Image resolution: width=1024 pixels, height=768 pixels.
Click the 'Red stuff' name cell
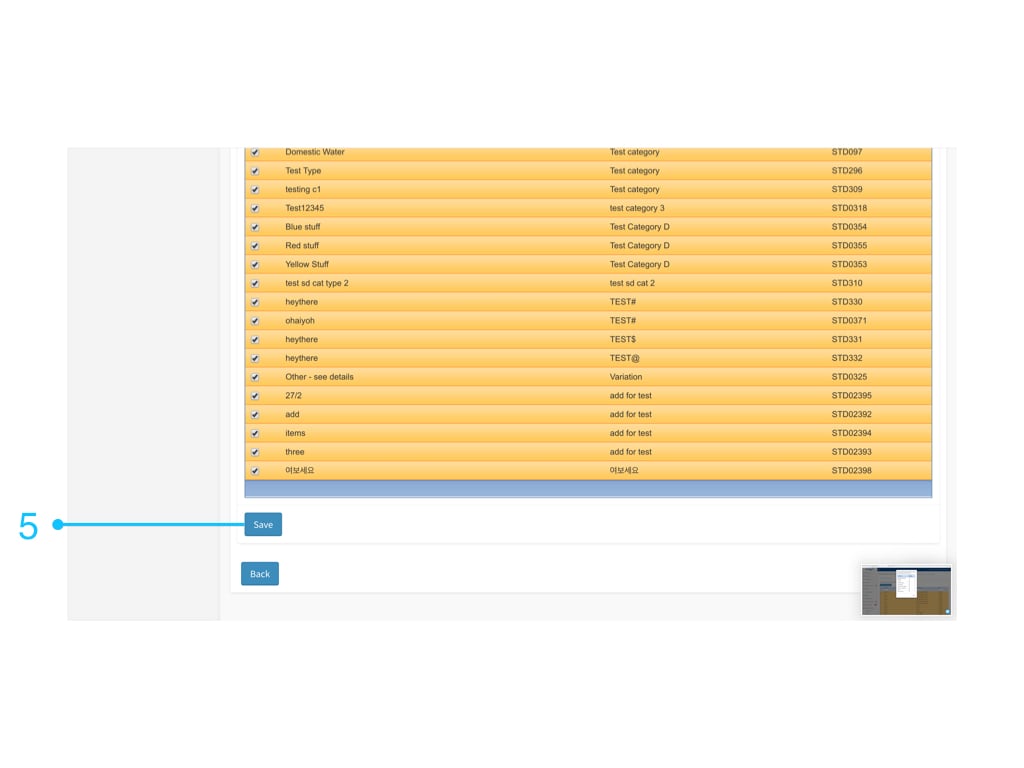(302, 246)
